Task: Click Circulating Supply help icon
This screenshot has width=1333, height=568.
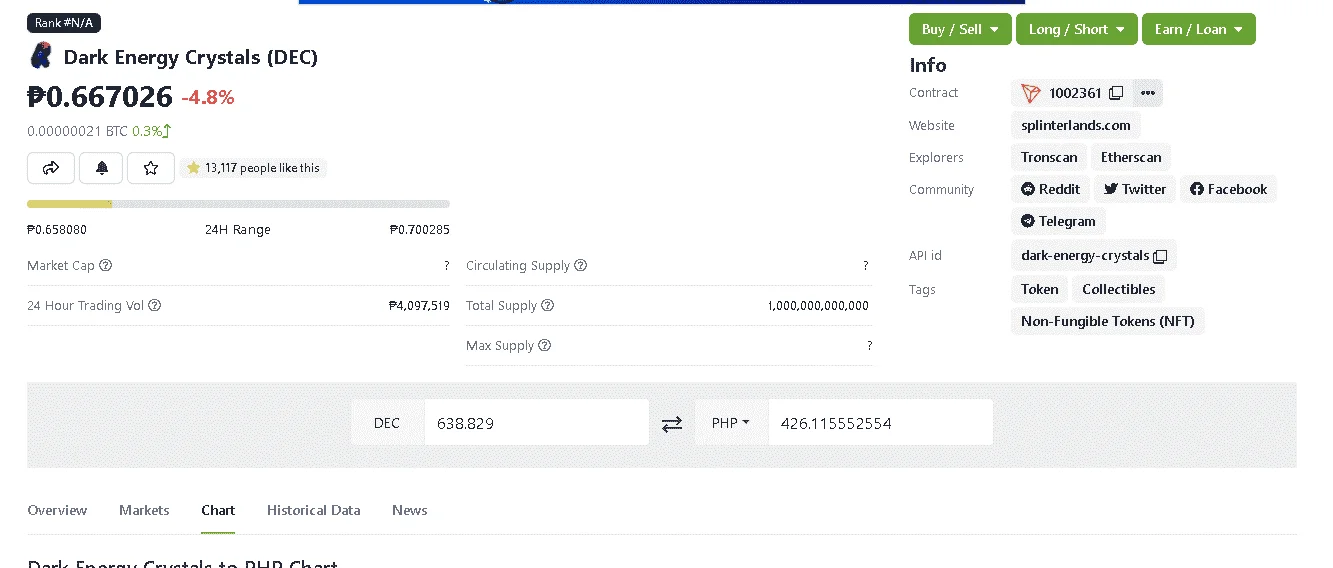Action: (581, 266)
